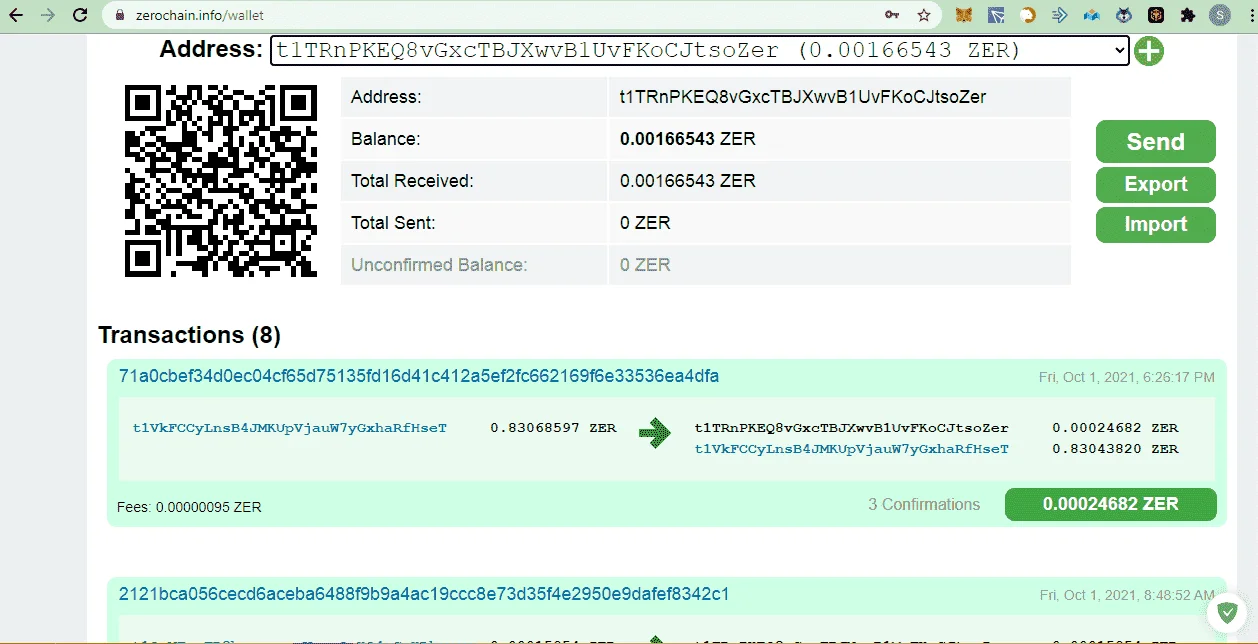Open the wolf head extension
The image size is (1258, 644).
point(1124,16)
